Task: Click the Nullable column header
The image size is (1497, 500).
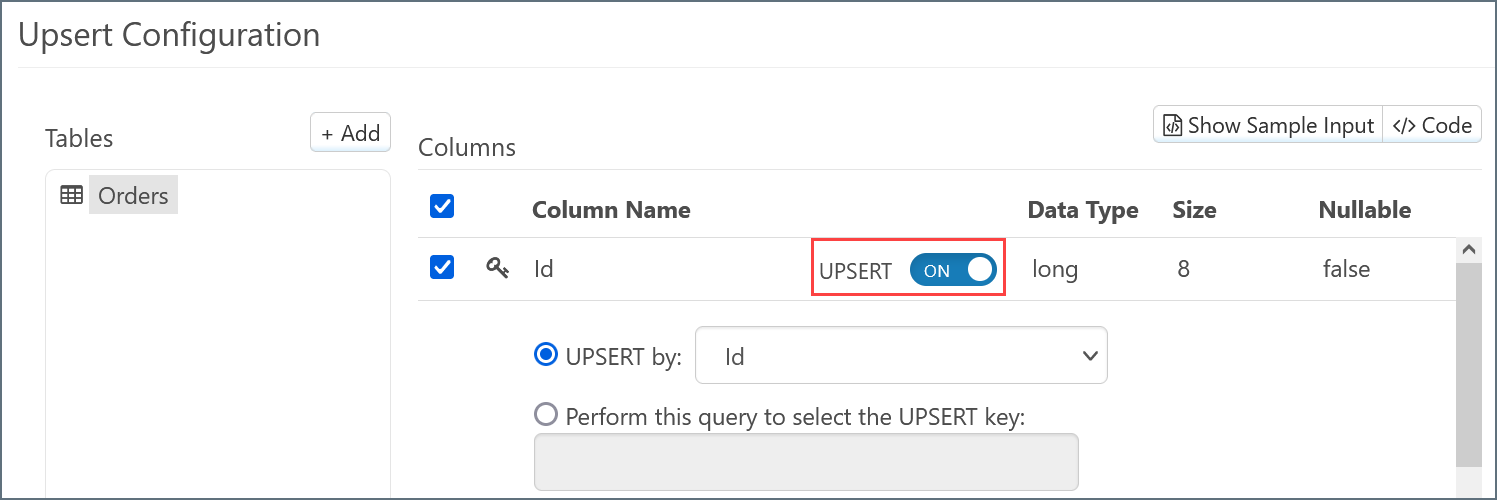Action: [x=1364, y=210]
